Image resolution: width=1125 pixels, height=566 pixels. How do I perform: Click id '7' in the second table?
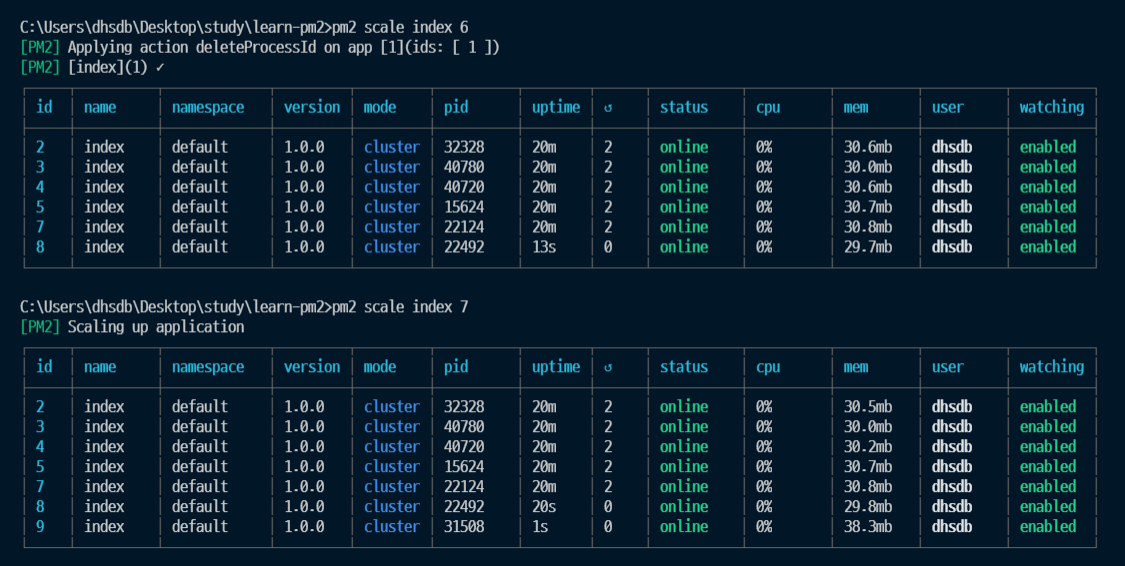(x=40, y=486)
